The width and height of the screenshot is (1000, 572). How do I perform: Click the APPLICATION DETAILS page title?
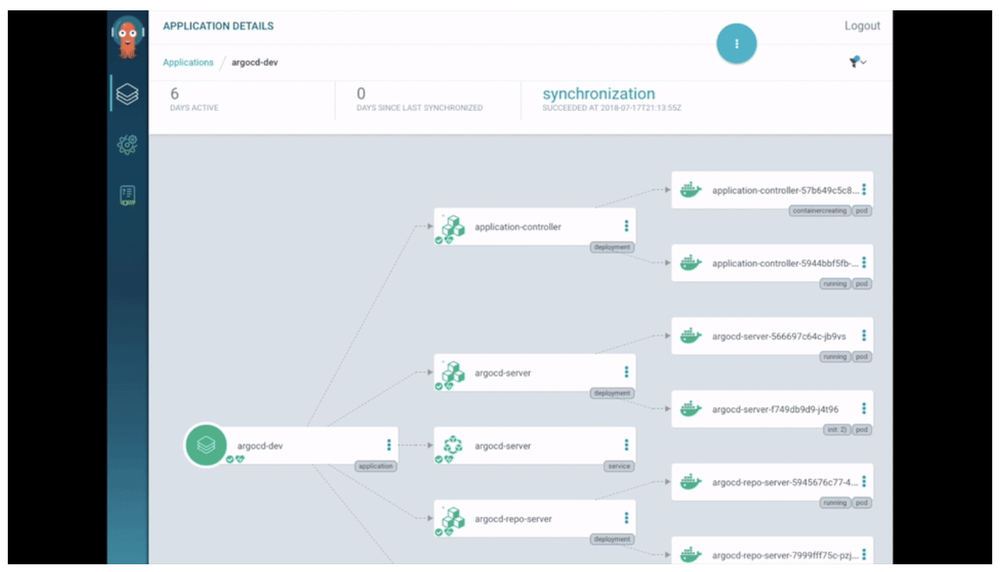click(x=218, y=26)
